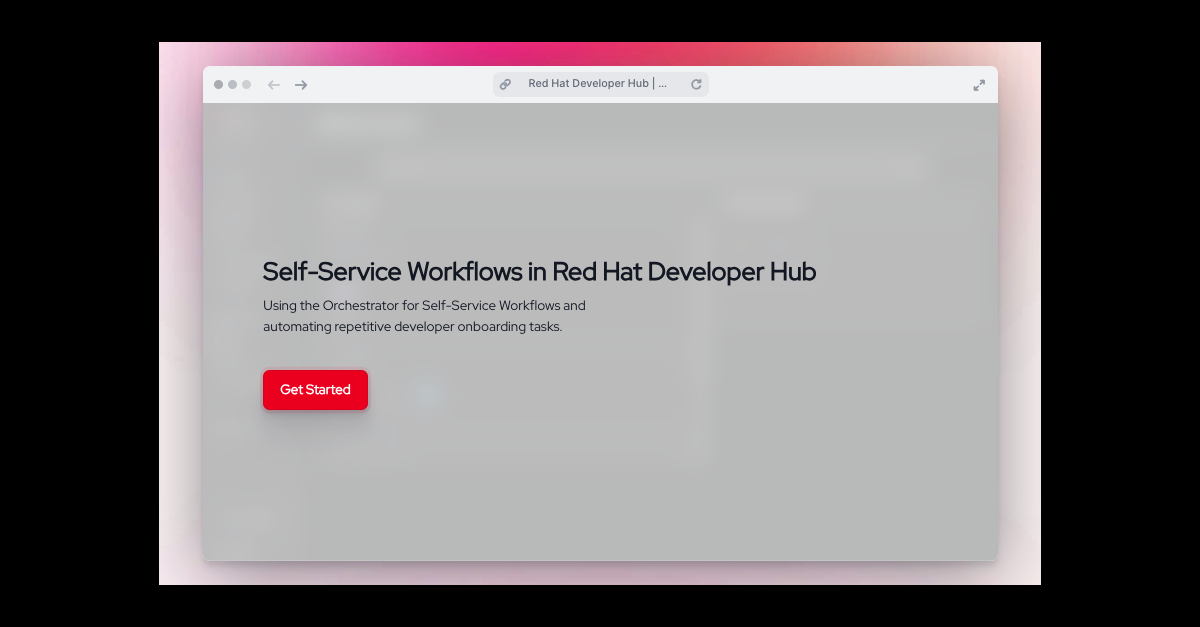Expand the demo window to fullscreen
The image size is (1200, 627).
click(x=979, y=85)
